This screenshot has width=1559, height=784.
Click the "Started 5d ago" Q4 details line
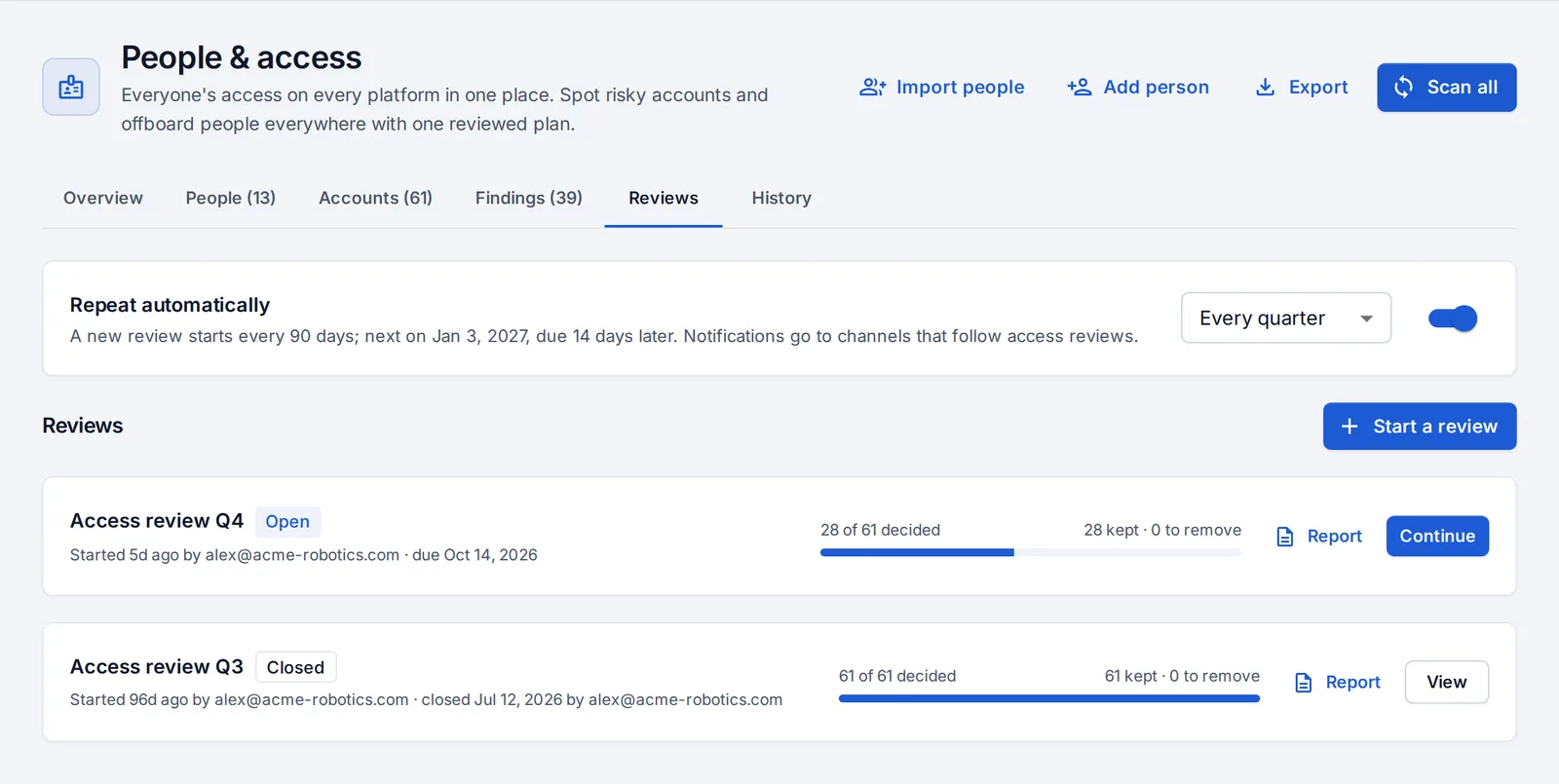304,555
